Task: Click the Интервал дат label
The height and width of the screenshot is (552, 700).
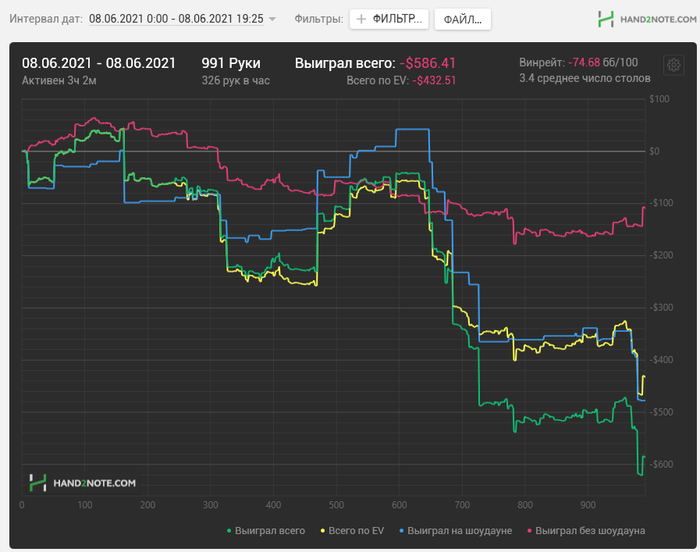Action: 46,19
